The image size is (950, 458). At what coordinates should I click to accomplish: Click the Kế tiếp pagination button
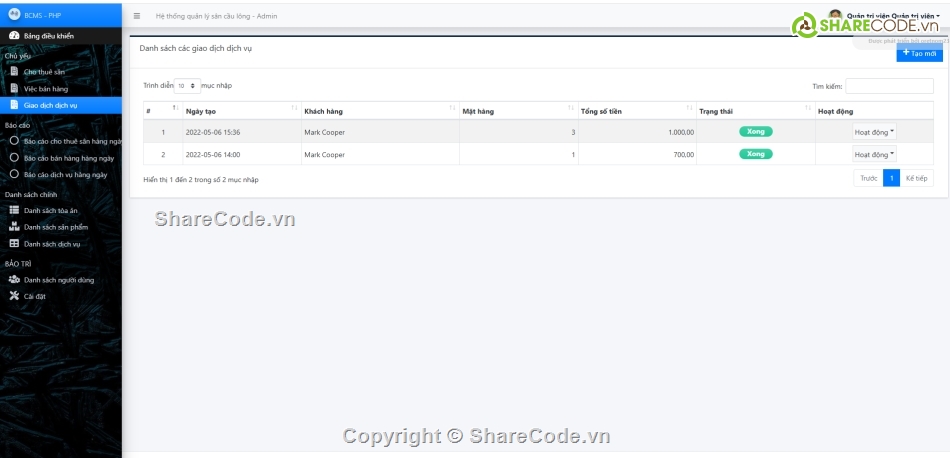[916, 178]
